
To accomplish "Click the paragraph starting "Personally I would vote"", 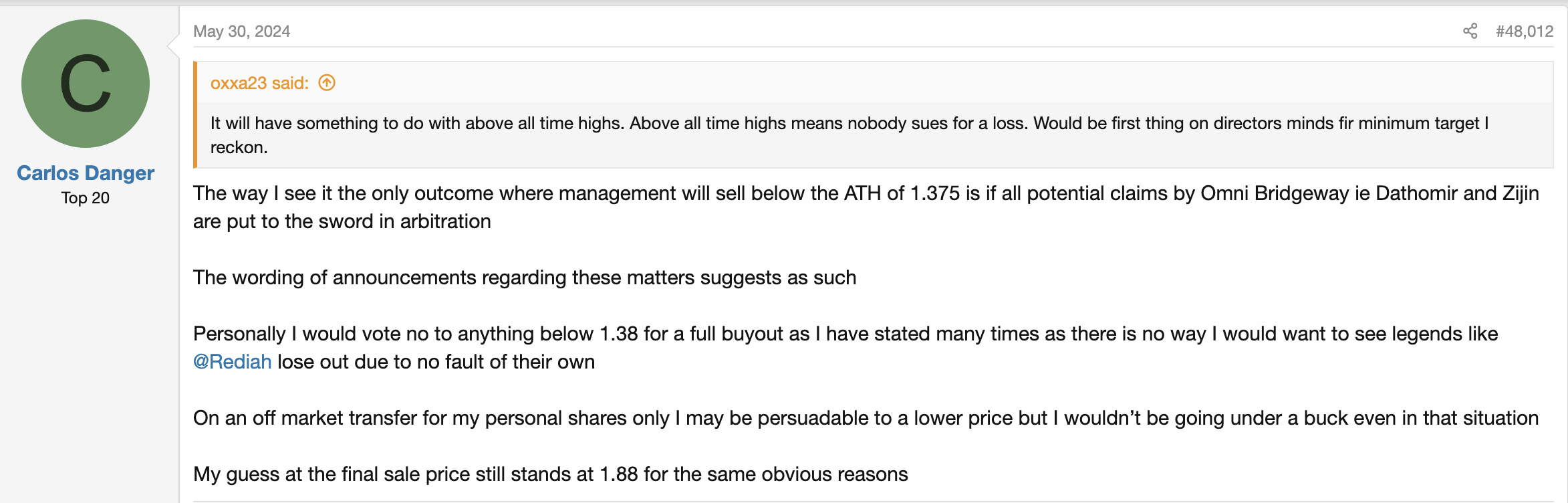I will point(845,348).
